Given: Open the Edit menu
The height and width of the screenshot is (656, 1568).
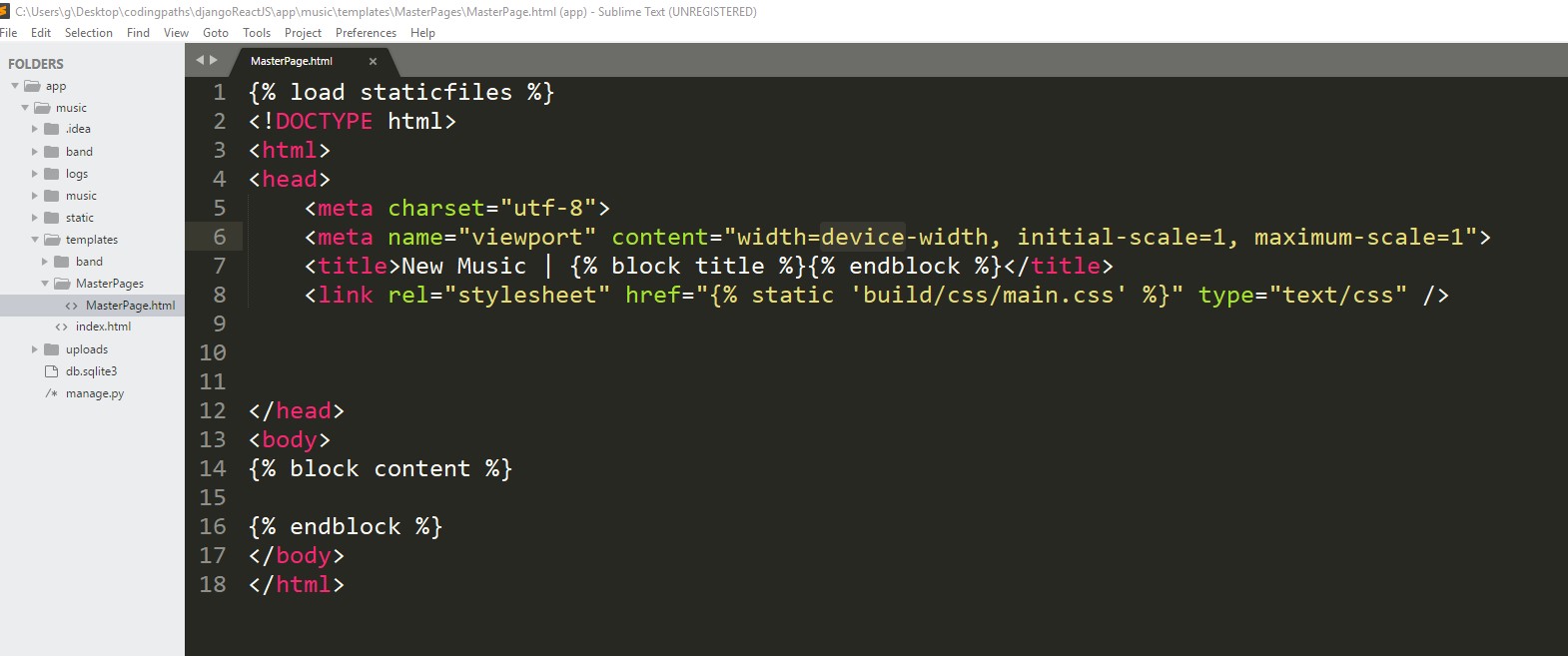Looking at the screenshot, I should tap(41, 33).
